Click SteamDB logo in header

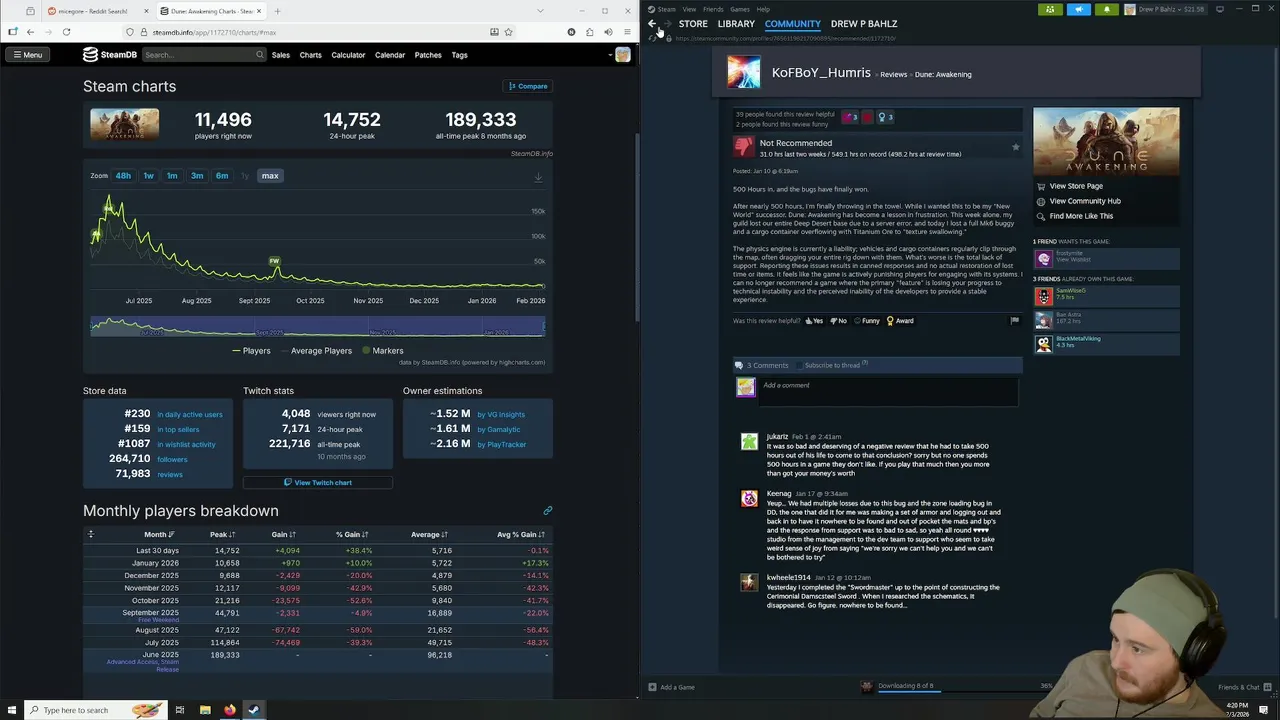[110, 55]
